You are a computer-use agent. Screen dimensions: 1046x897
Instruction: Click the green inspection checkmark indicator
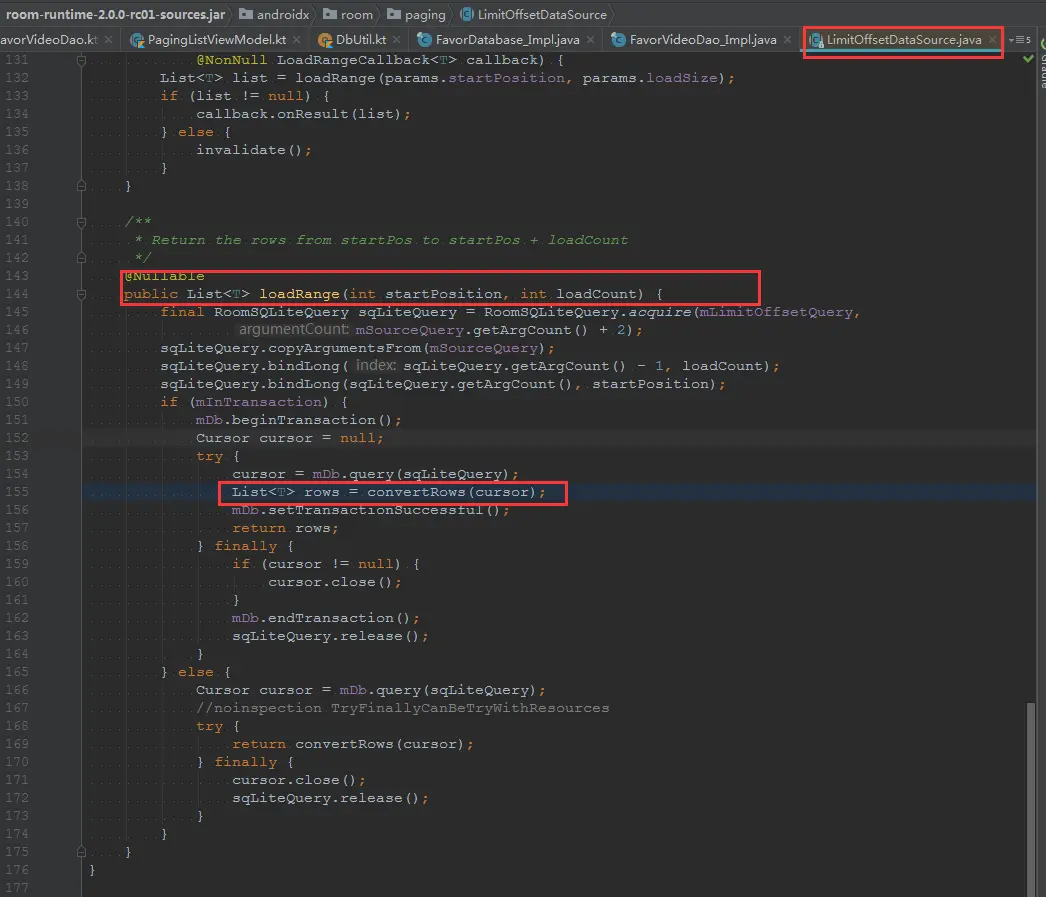click(1028, 59)
